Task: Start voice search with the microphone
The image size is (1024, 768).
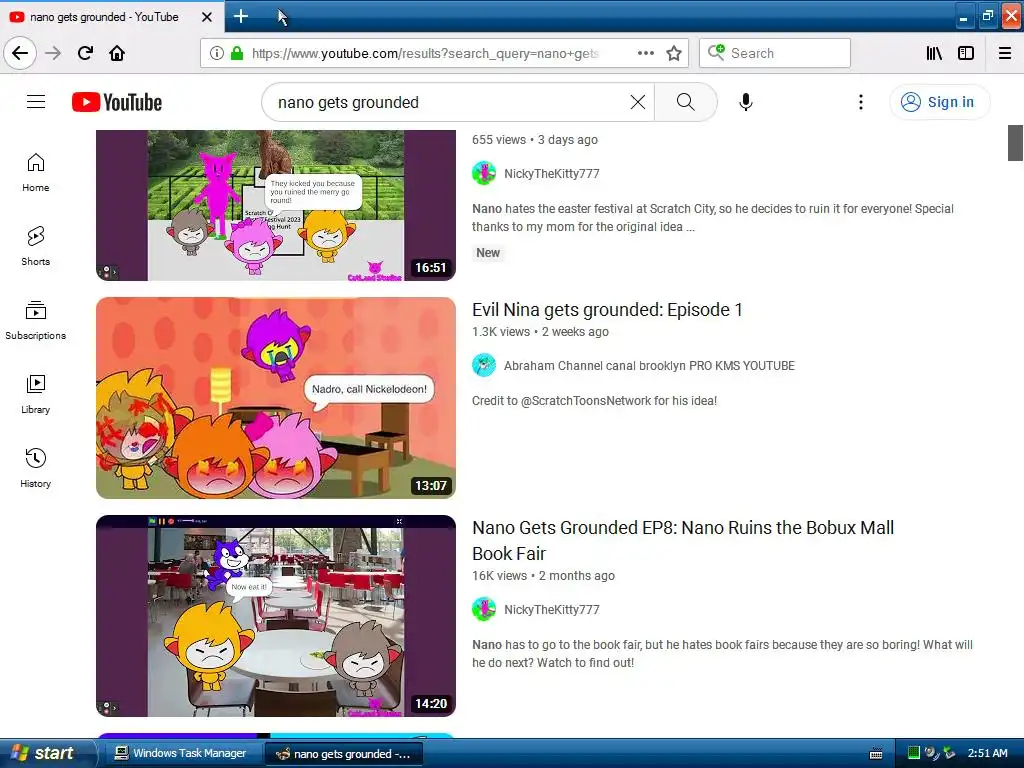Action: 745,102
